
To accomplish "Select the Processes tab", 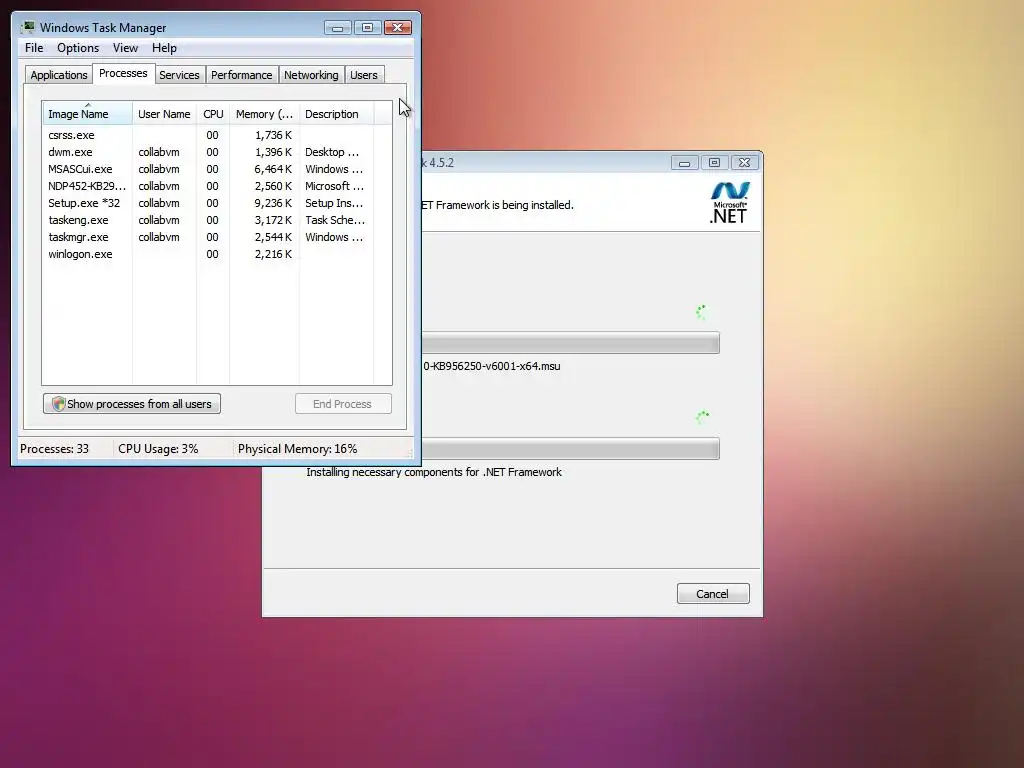I will 123,73.
